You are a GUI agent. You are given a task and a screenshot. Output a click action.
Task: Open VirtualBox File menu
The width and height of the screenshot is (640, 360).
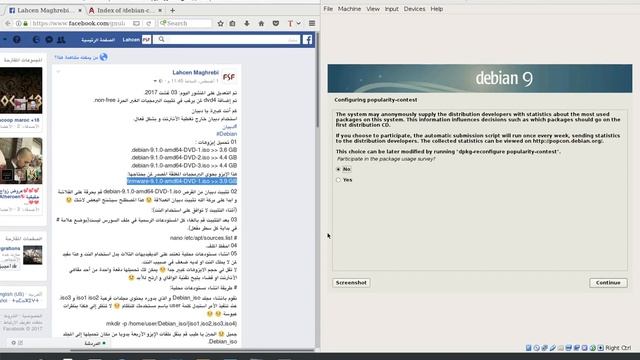[x=328, y=9]
